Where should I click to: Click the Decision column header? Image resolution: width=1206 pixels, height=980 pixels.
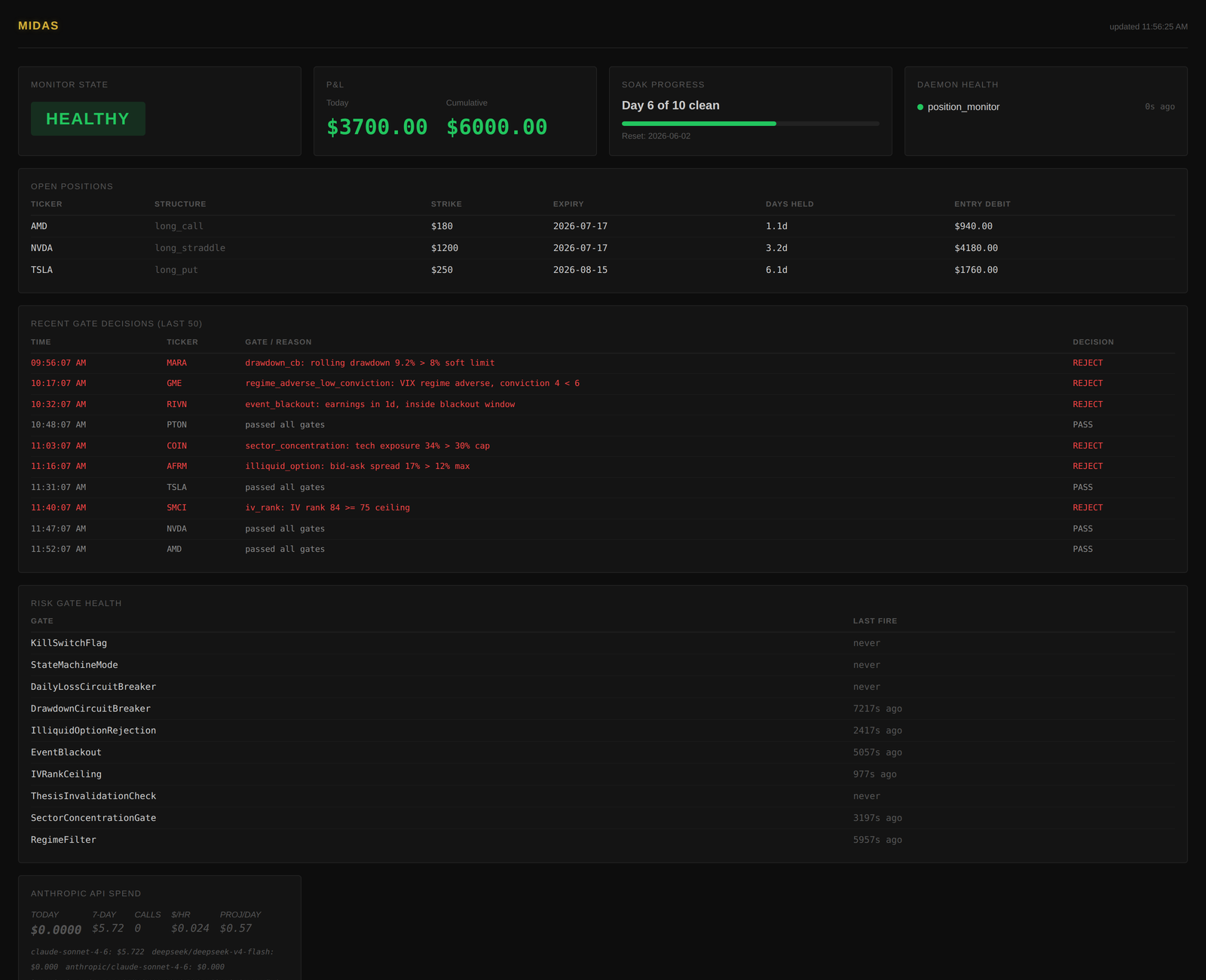coord(1093,342)
